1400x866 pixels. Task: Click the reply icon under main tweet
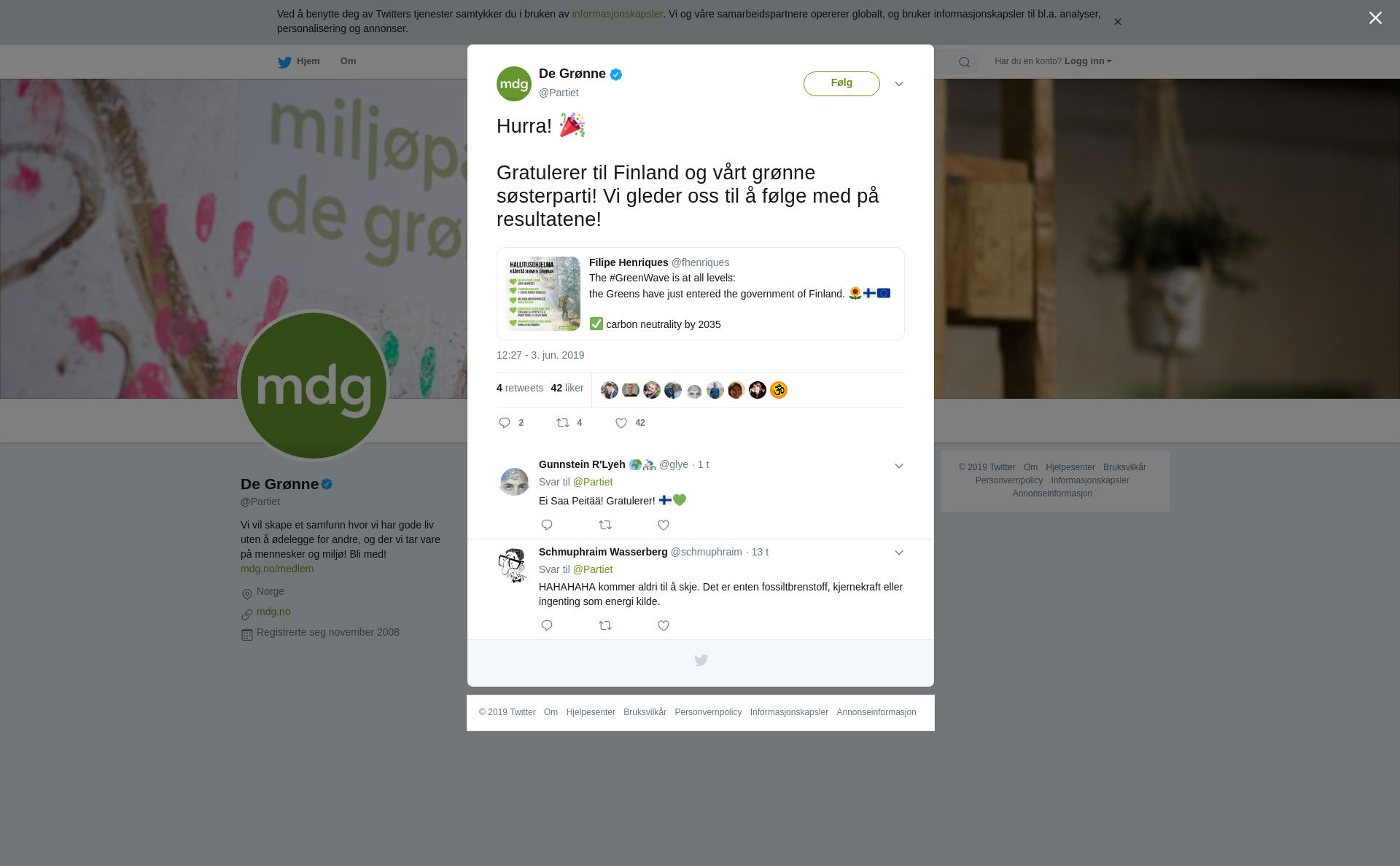coord(505,423)
